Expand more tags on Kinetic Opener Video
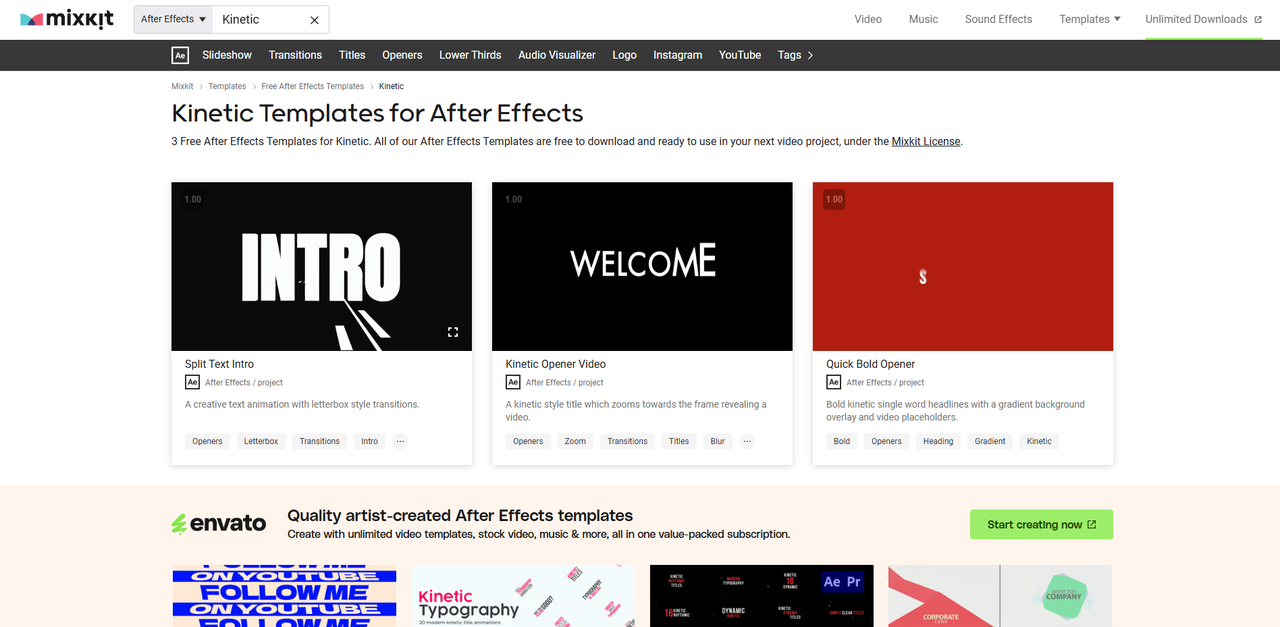This screenshot has width=1280, height=627. (x=747, y=441)
